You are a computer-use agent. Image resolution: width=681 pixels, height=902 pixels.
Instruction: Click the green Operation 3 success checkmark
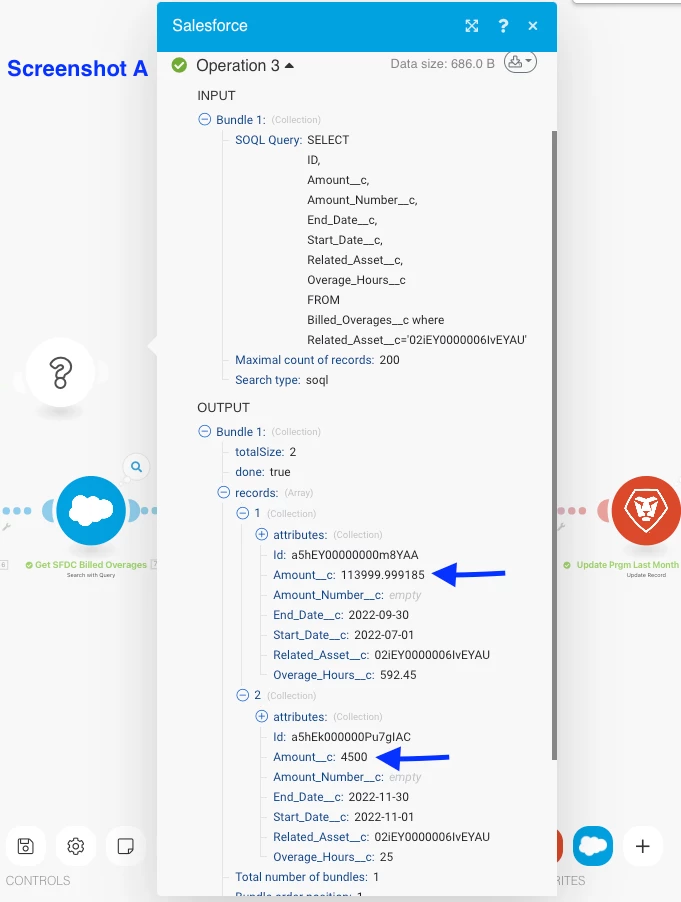pos(179,65)
